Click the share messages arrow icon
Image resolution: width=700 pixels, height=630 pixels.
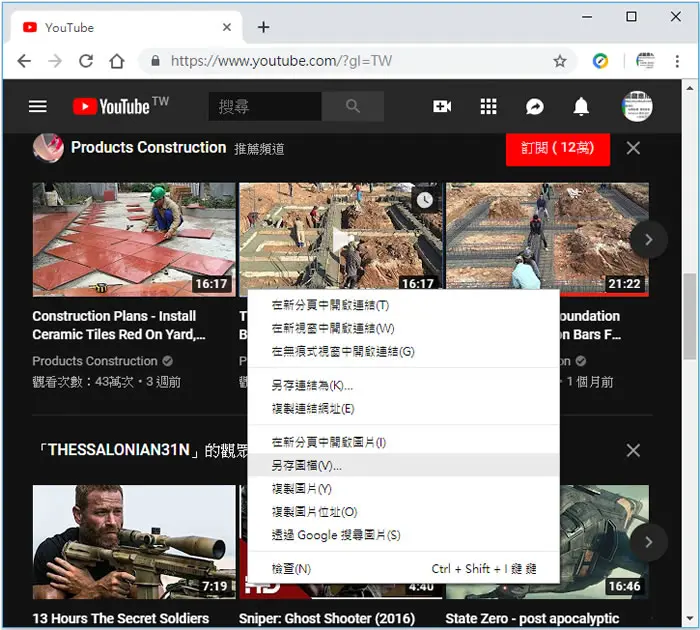tap(535, 106)
